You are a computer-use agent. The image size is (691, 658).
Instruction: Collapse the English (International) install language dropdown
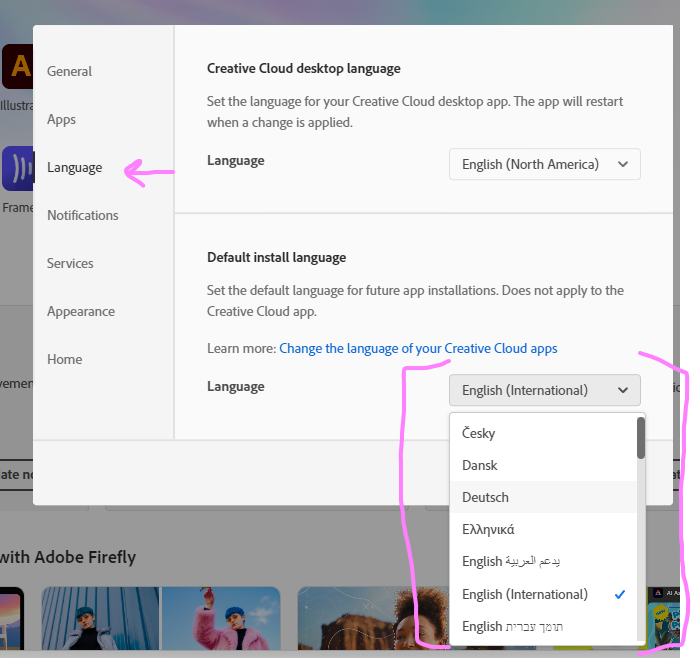(545, 390)
